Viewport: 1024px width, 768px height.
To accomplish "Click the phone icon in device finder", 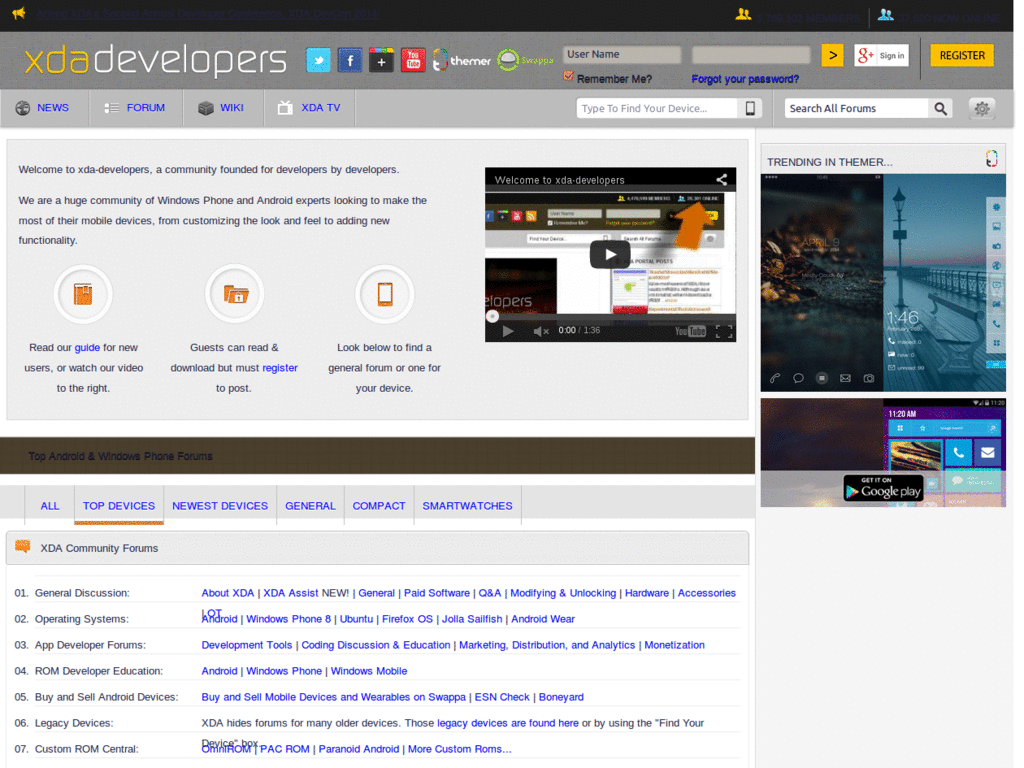I will (x=750, y=108).
